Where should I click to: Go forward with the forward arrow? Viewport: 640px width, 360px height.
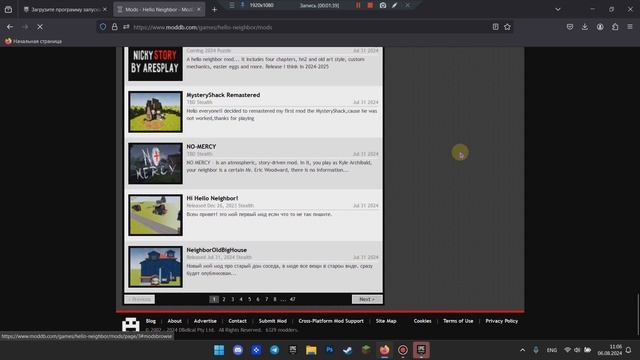[24, 27]
